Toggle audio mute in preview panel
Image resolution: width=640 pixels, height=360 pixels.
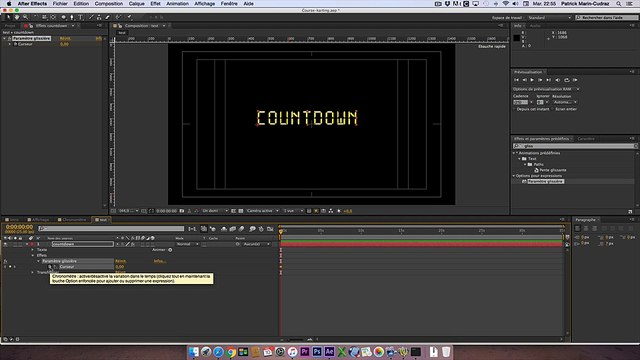pyautogui.click(x=558, y=80)
